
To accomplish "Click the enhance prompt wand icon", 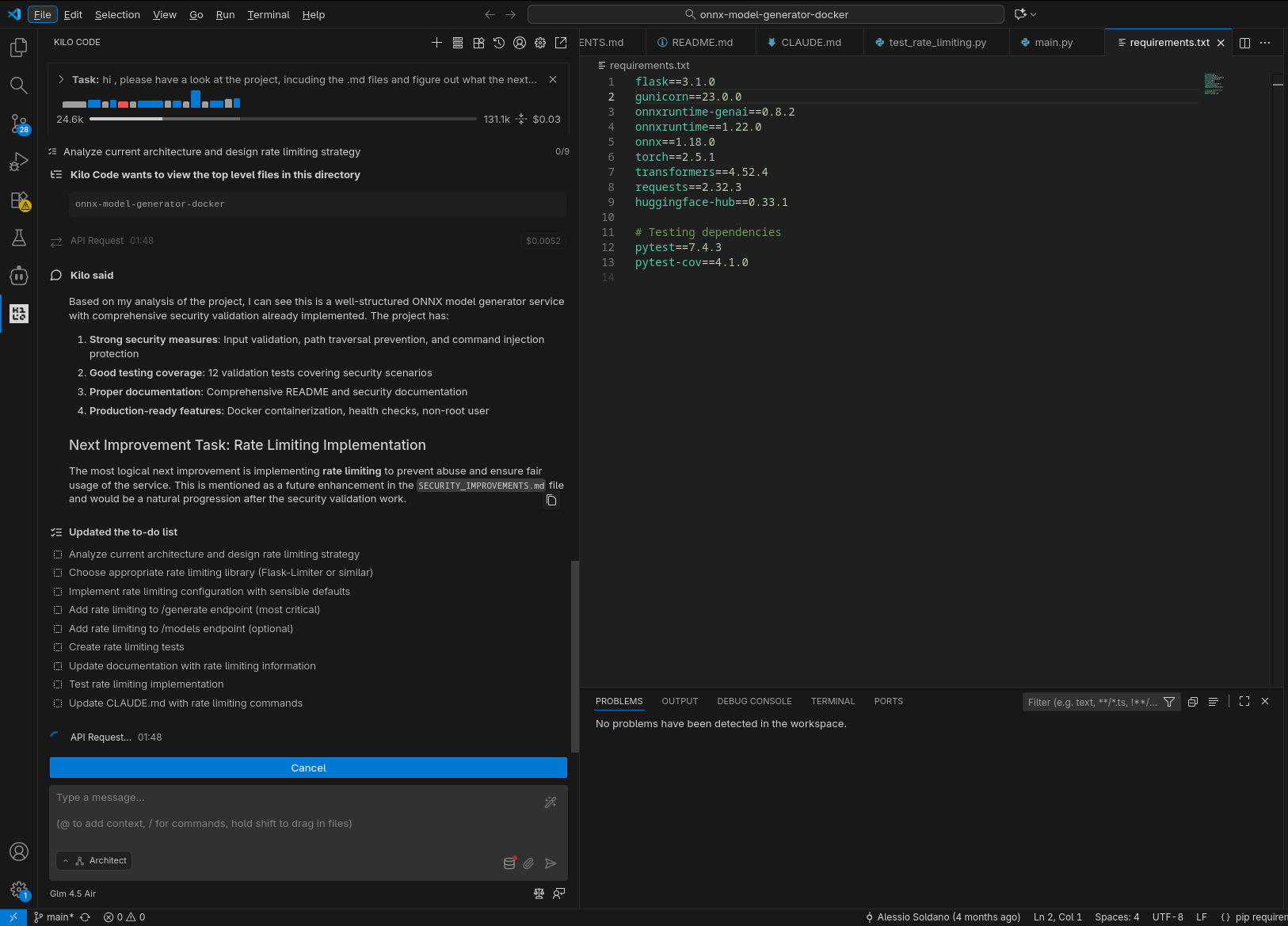I will click(x=551, y=802).
